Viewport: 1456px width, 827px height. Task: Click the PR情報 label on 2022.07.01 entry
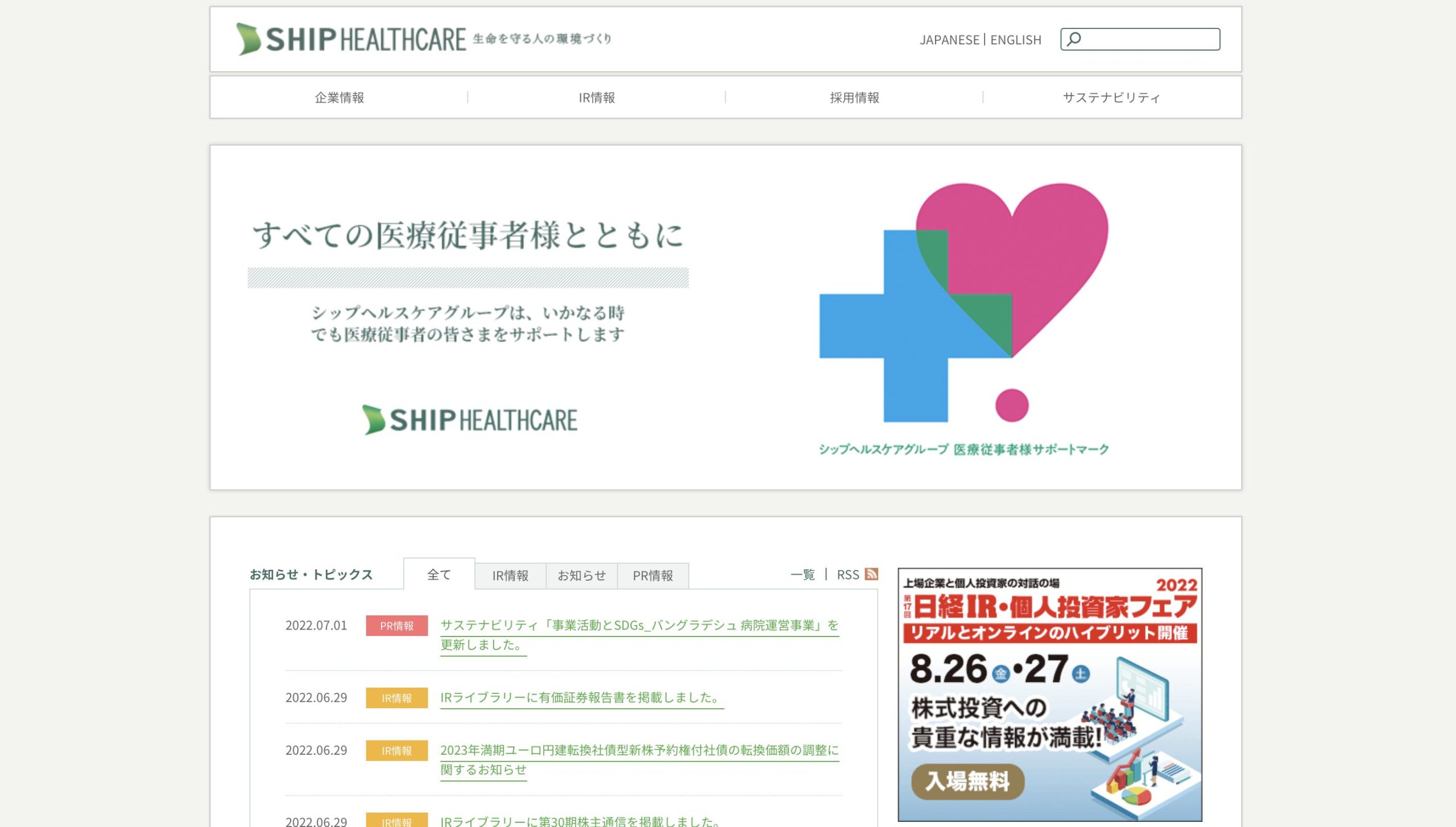coord(396,626)
